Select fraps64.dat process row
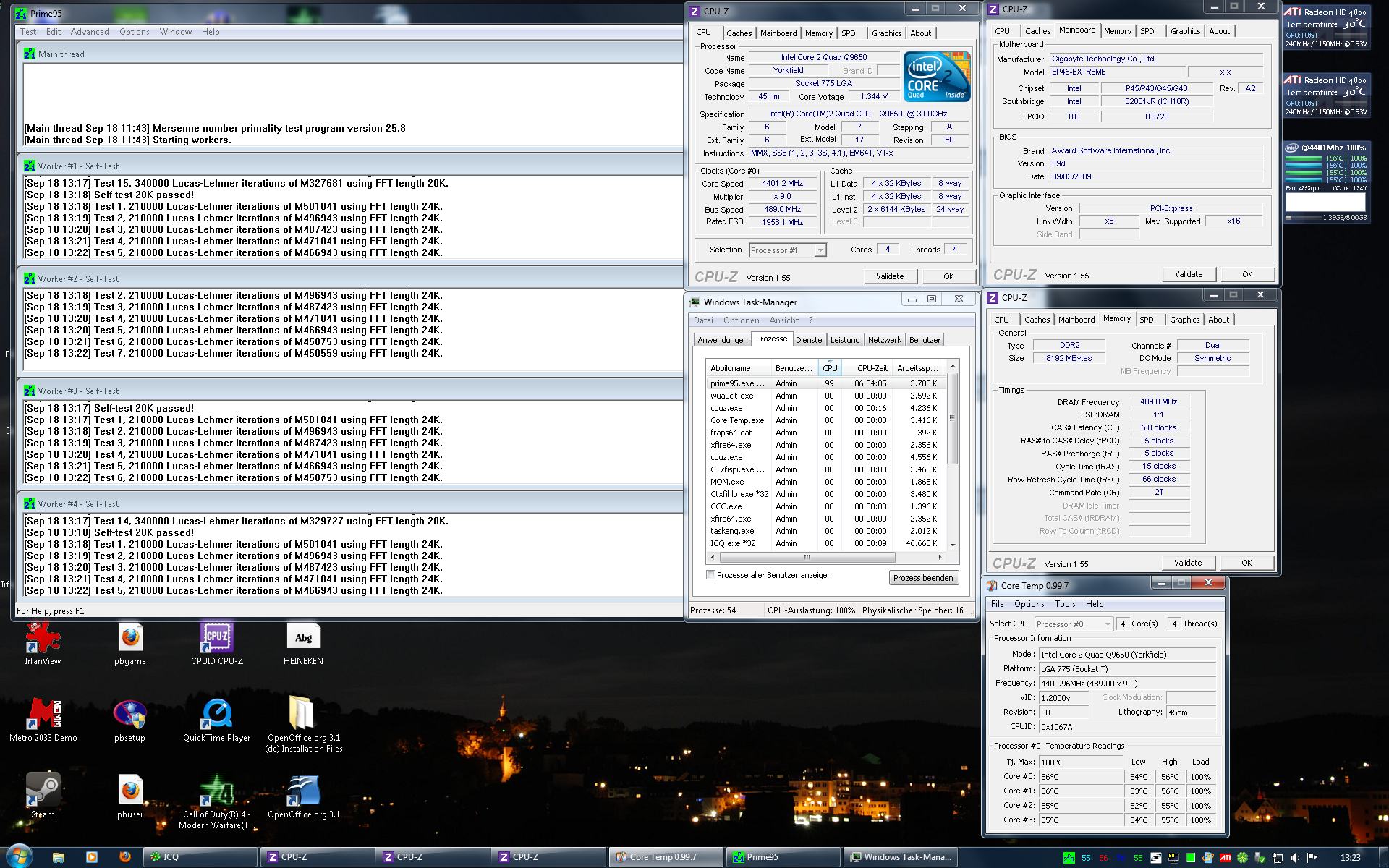Screen dimensions: 1389x868 pos(826,433)
